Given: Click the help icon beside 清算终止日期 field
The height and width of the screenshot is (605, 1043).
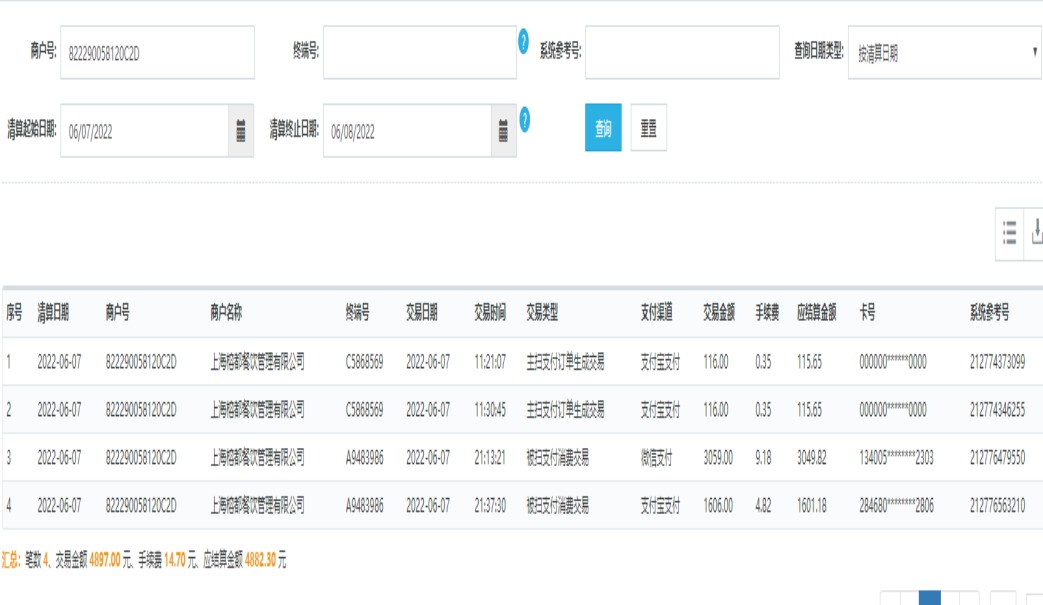Looking at the screenshot, I should [x=524, y=118].
